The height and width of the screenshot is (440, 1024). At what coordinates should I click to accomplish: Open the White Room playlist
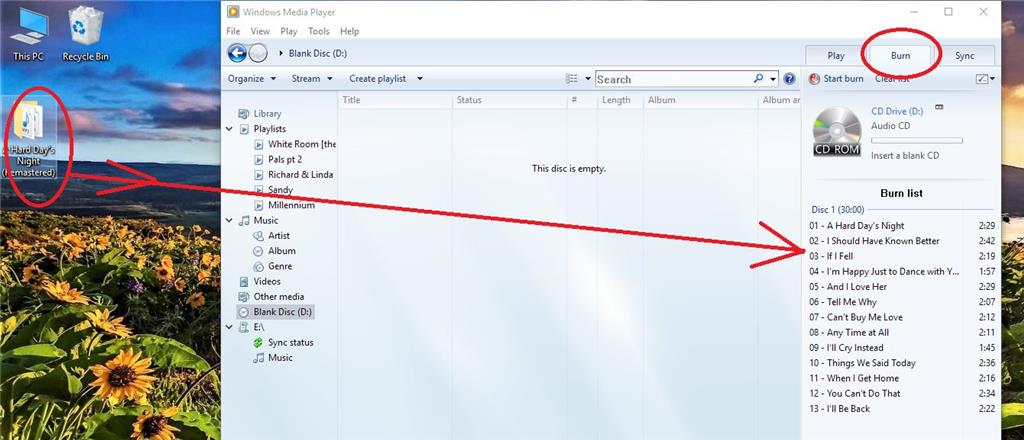[302, 144]
